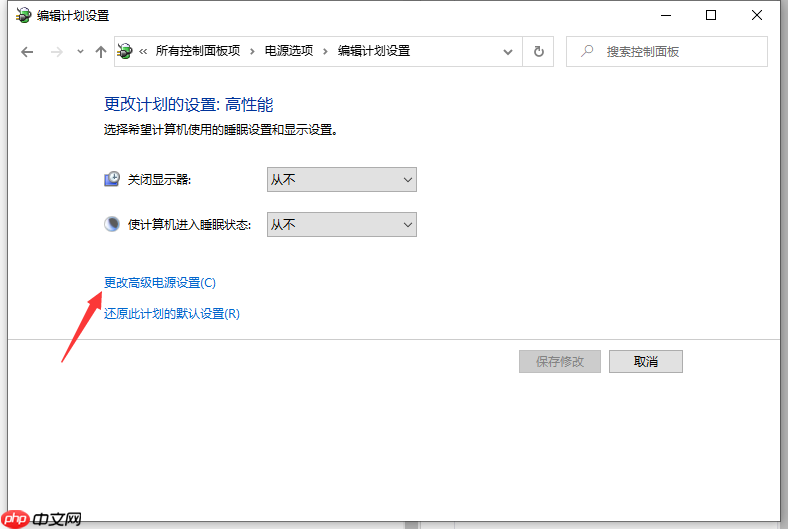Screen dimensions: 788x529
Task: Open the 使计算机进入睡眠状态 dropdown
Action: [x=342, y=224]
